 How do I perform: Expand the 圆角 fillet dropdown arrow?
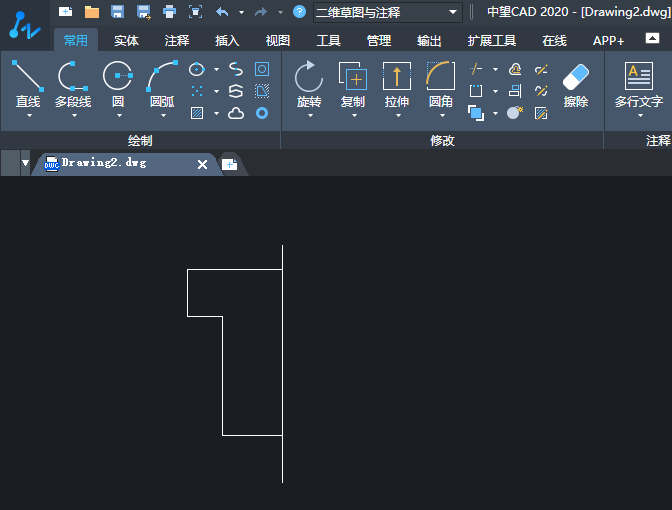[x=442, y=116]
